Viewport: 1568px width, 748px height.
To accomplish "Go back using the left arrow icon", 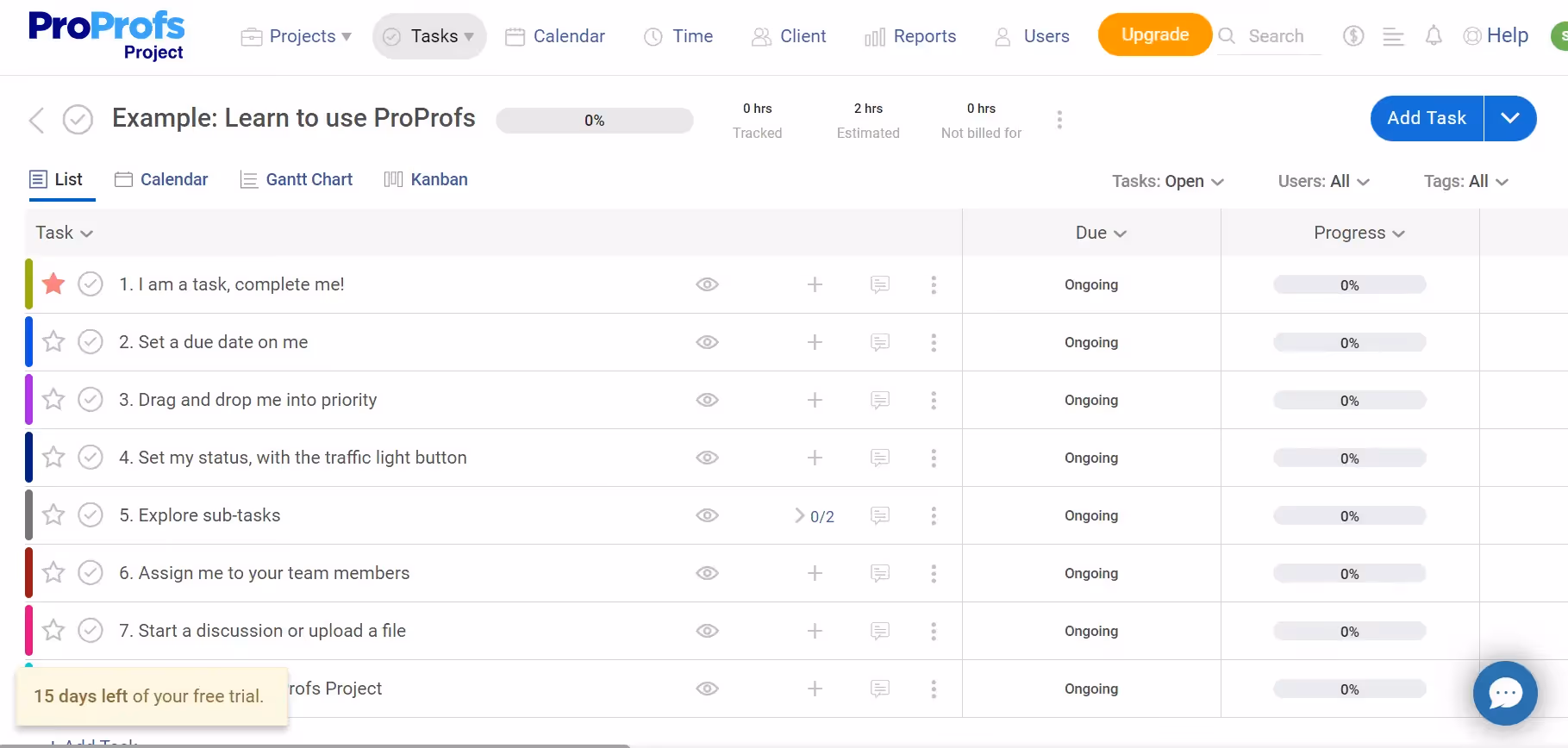I will pyautogui.click(x=36, y=120).
